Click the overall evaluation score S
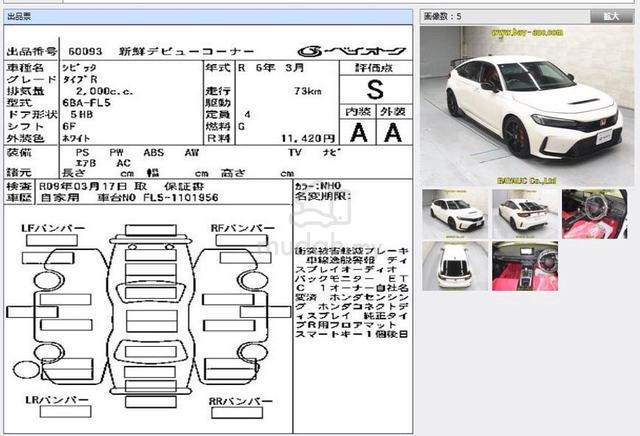This screenshot has width=640, height=436. 375,89
